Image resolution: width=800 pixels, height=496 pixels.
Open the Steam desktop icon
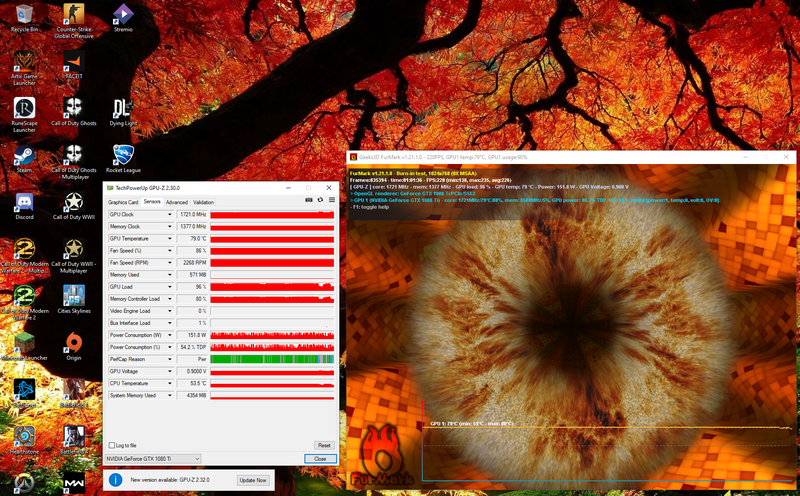click(x=24, y=159)
